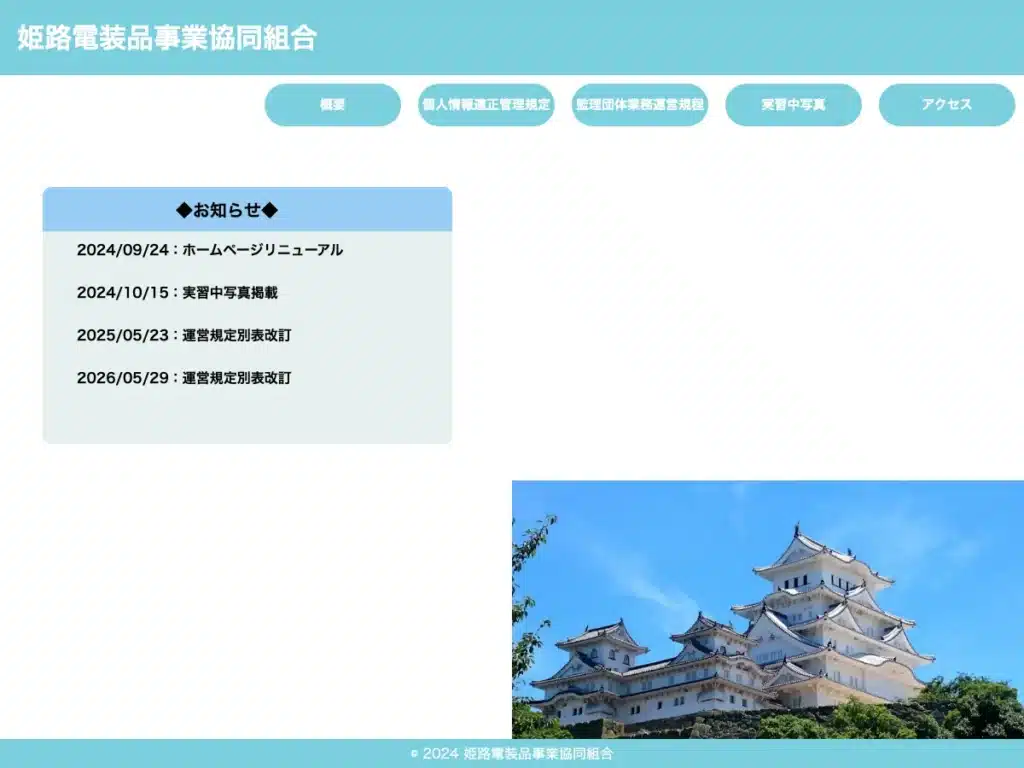Click the 姫路電装品事業協同組合 site title in header
1024x768 pixels.
pos(167,38)
